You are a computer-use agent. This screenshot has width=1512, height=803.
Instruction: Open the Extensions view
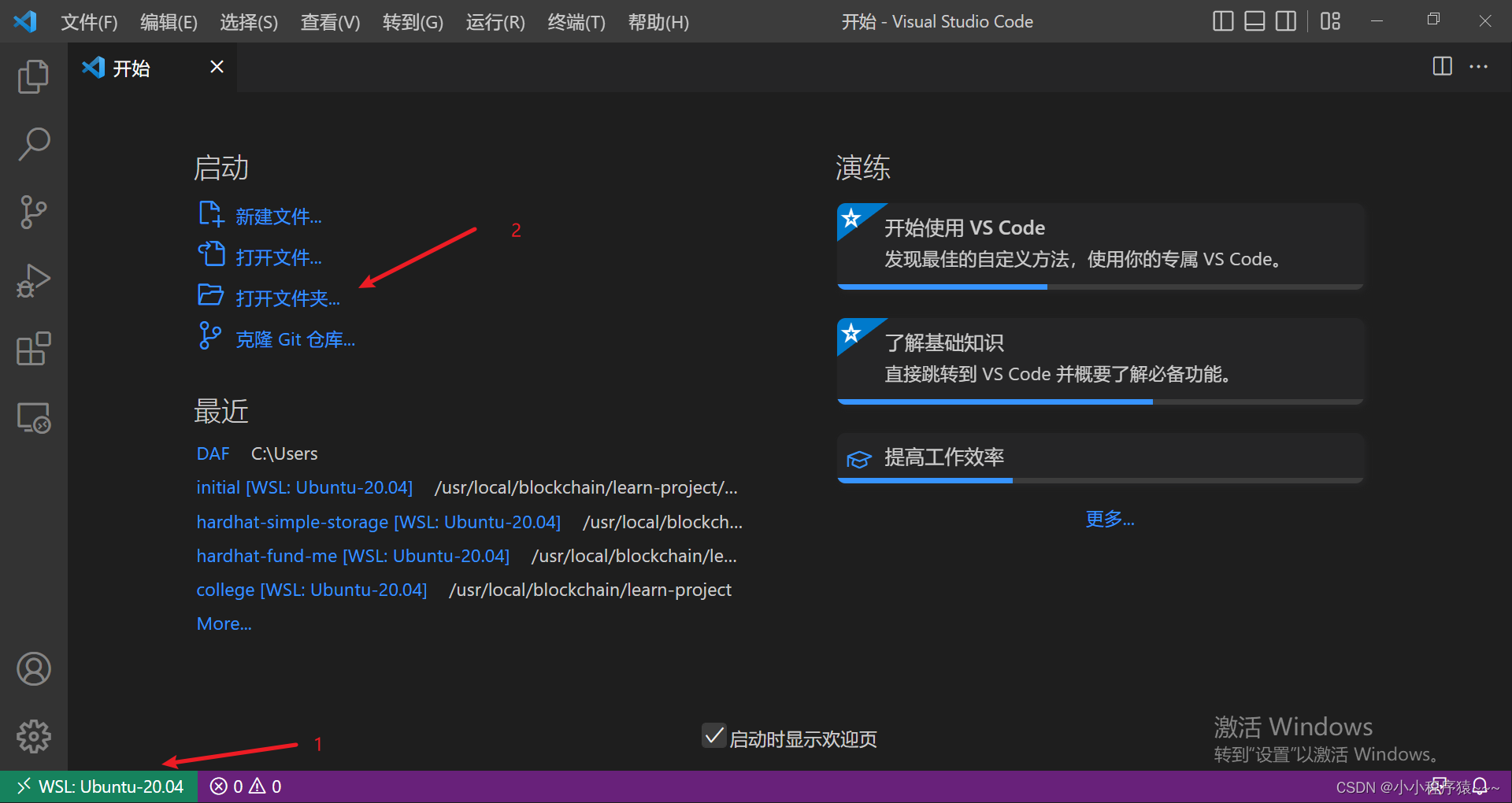[33, 349]
